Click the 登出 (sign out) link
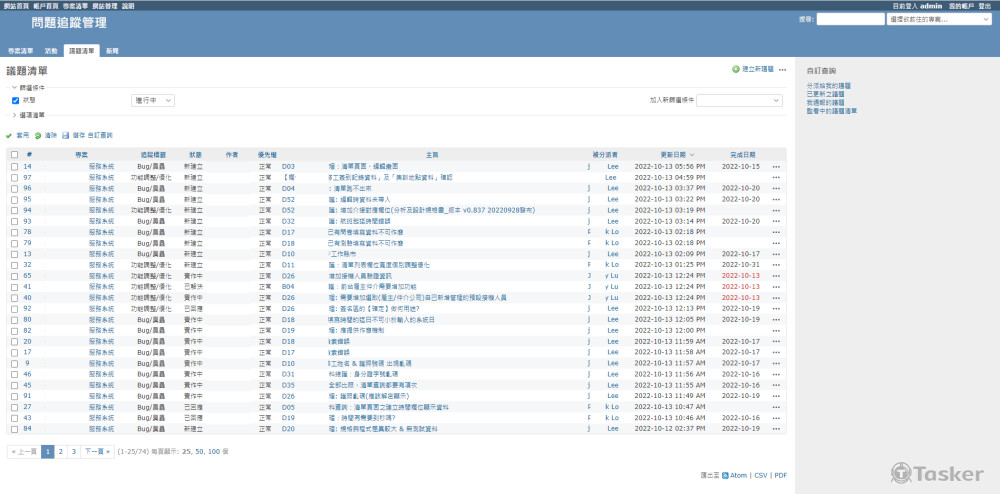1000x494 pixels. [985, 5]
